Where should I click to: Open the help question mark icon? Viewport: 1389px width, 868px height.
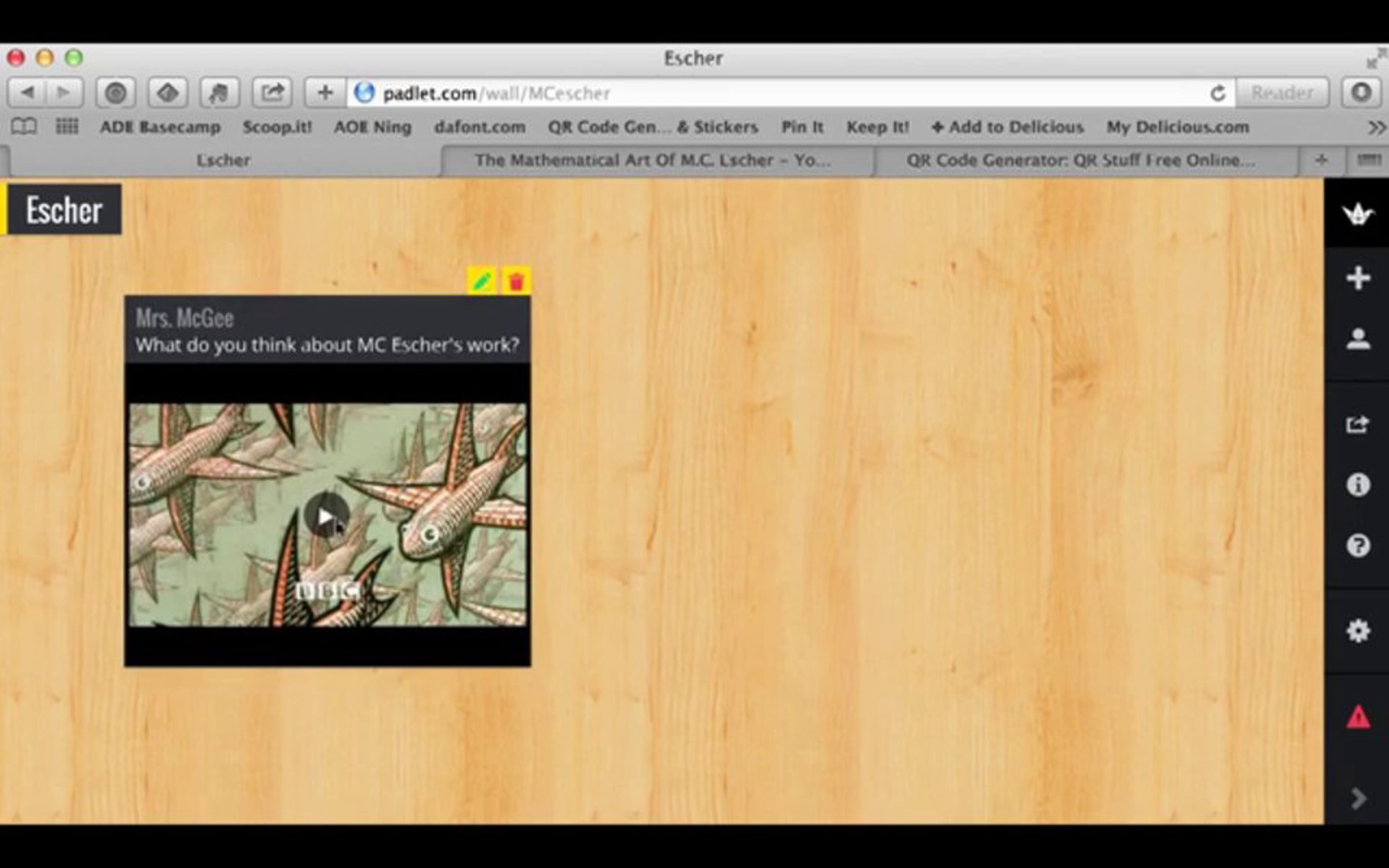(x=1358, y=545)
